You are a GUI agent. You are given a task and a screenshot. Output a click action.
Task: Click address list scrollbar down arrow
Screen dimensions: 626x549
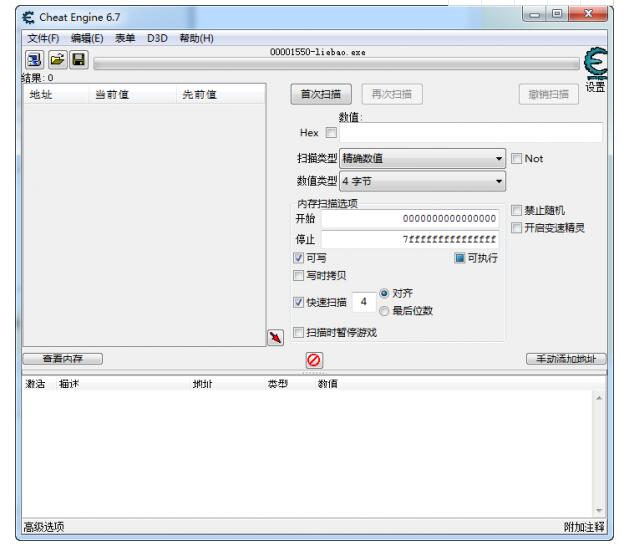pyautogui.click(x=599, y=510)
